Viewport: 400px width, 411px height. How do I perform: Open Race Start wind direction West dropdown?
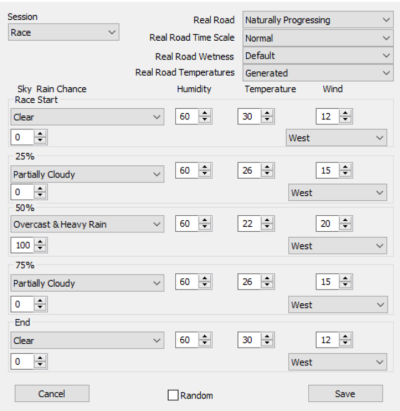(x=336, y=138)
